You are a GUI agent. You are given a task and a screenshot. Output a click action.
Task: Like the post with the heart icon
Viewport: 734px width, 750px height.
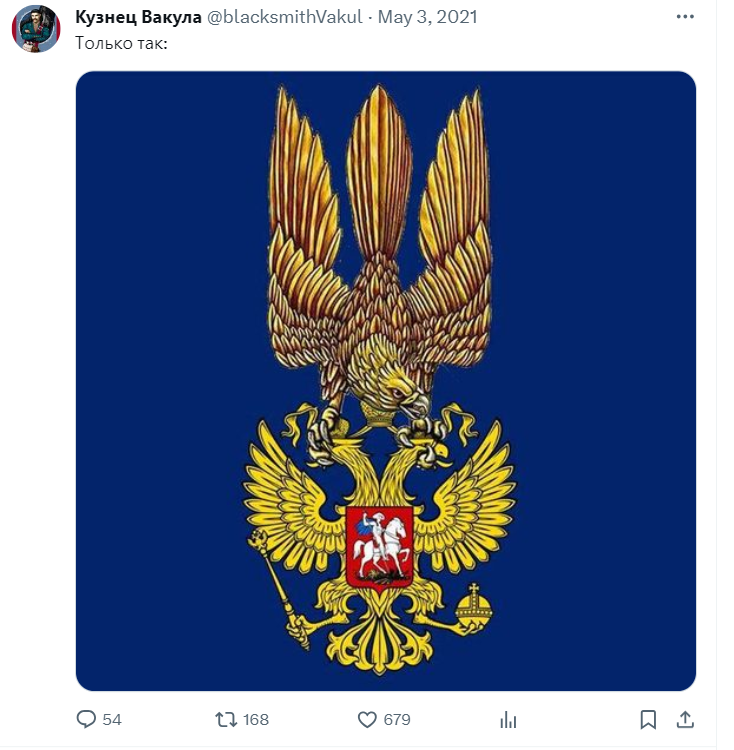click(x=367, y=719)
